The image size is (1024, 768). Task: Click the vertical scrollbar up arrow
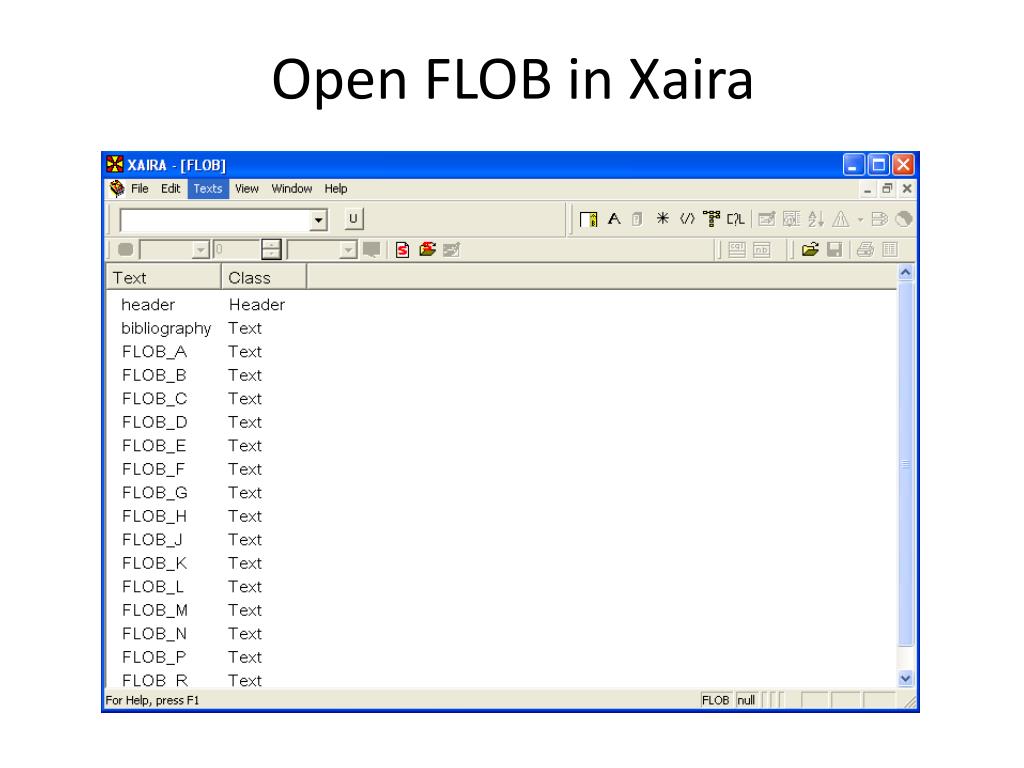click(905, 272)
